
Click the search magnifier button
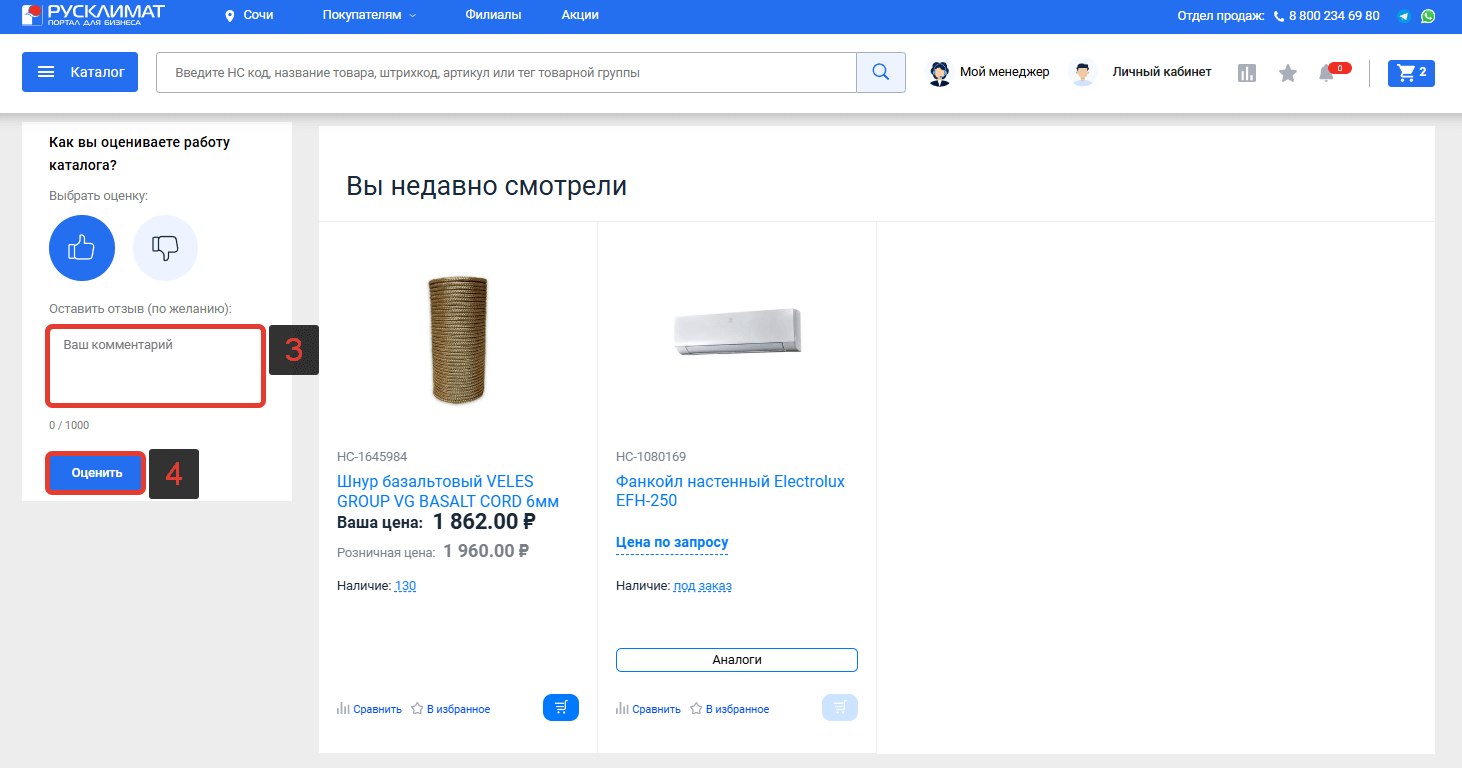(881, 72)
